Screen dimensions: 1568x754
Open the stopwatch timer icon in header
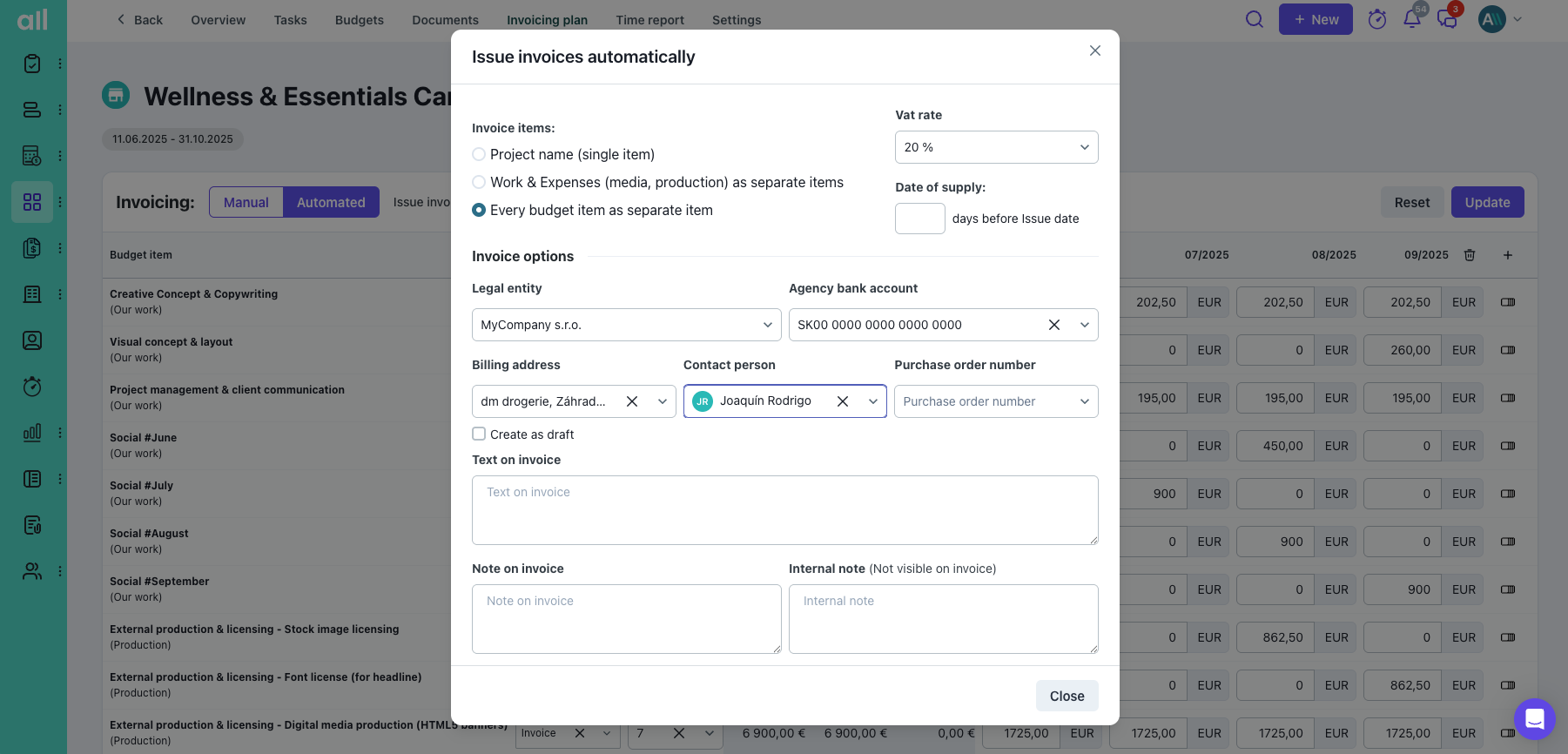coord(1377,19)
